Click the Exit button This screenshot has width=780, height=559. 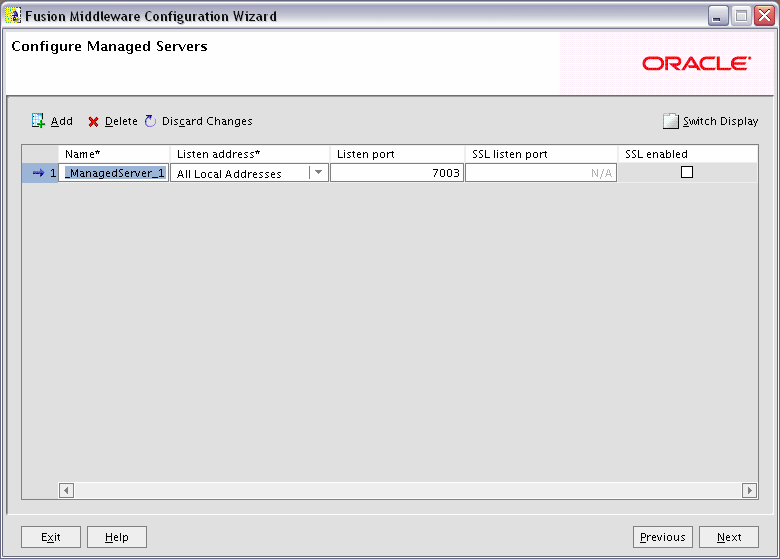click(x=51, y=537)
